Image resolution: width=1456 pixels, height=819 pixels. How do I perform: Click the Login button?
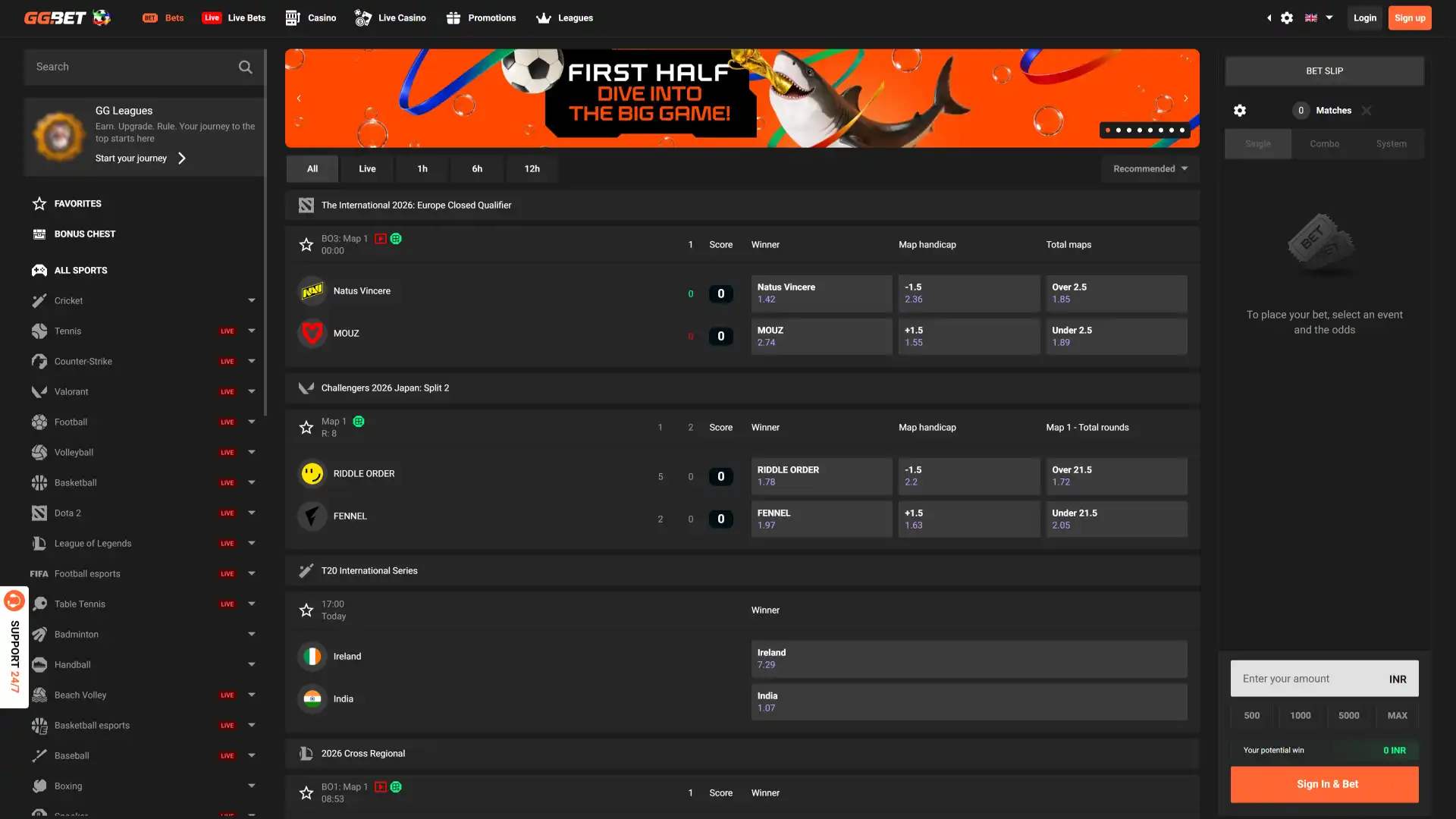coord(1365,17)
